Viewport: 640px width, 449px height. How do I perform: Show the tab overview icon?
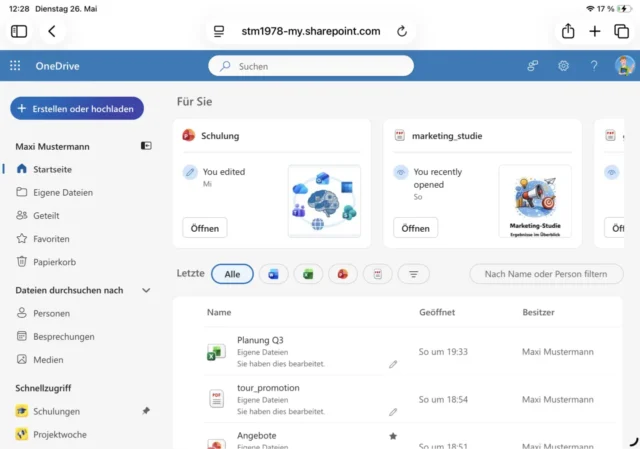point(621,31)
